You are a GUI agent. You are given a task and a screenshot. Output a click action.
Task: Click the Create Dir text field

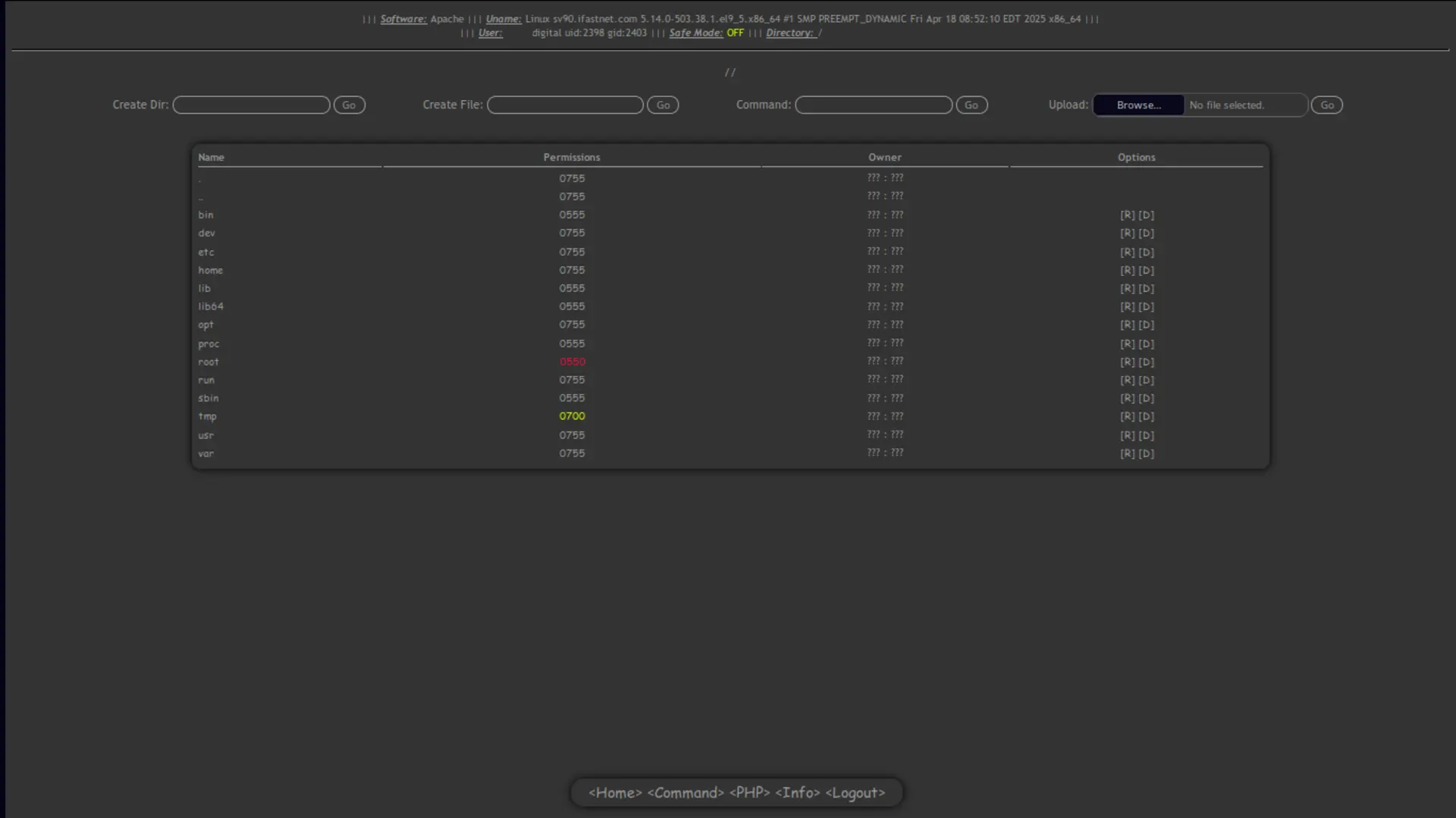pyautogui.click(x=251, y=105)
